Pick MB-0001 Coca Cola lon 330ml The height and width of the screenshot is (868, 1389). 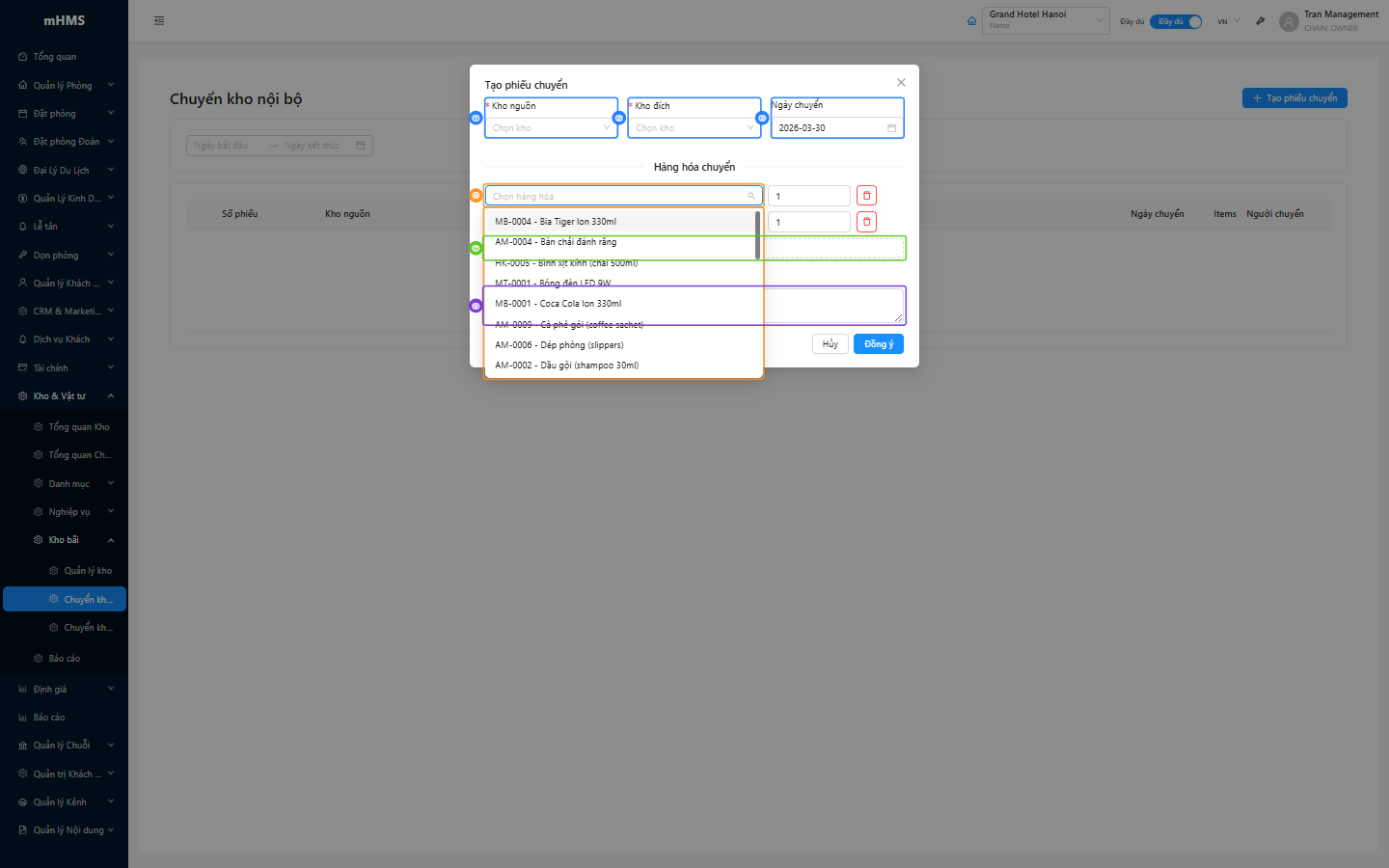(558, 304)
